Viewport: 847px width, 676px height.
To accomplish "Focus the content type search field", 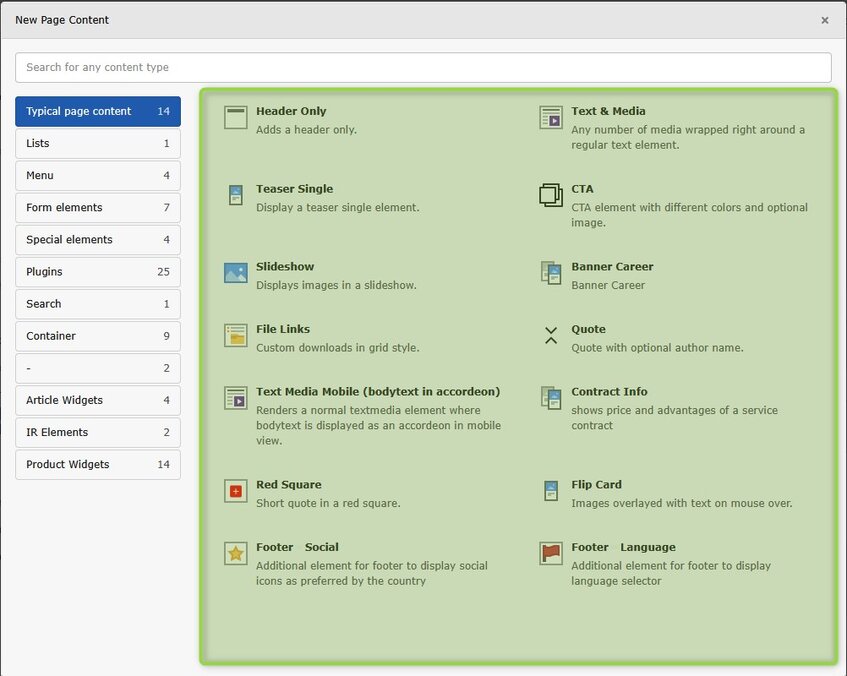I will [423, 68].
